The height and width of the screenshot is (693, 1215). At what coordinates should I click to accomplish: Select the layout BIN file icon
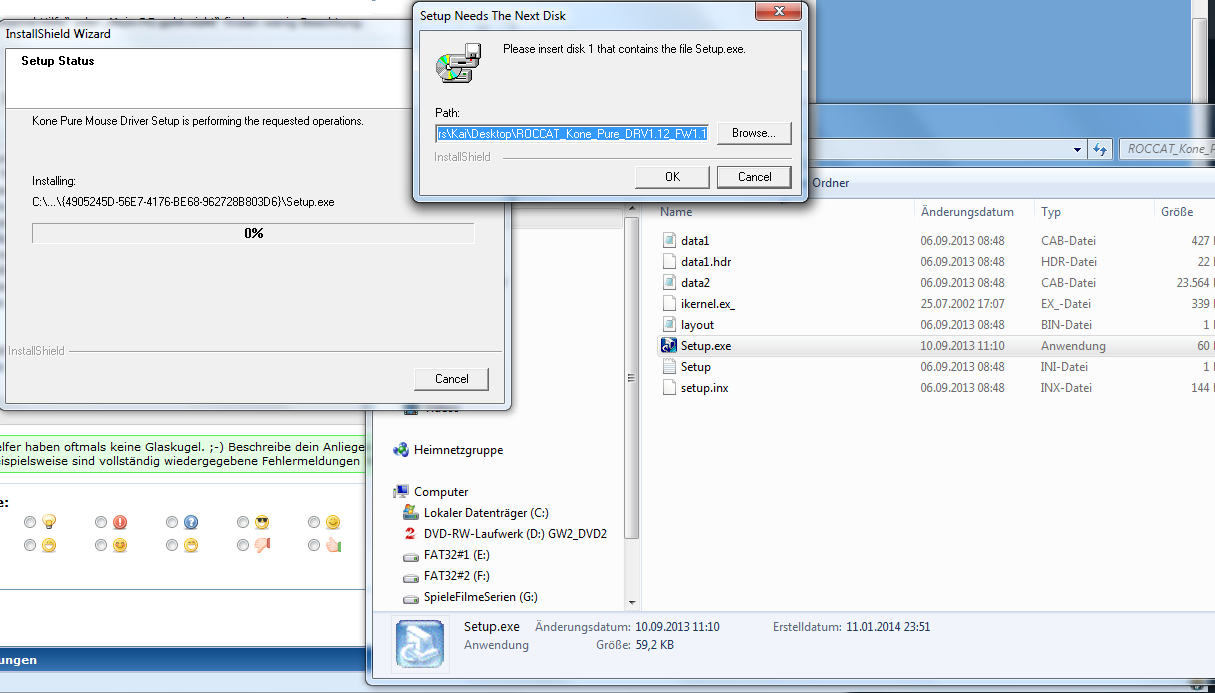(671, 324)
